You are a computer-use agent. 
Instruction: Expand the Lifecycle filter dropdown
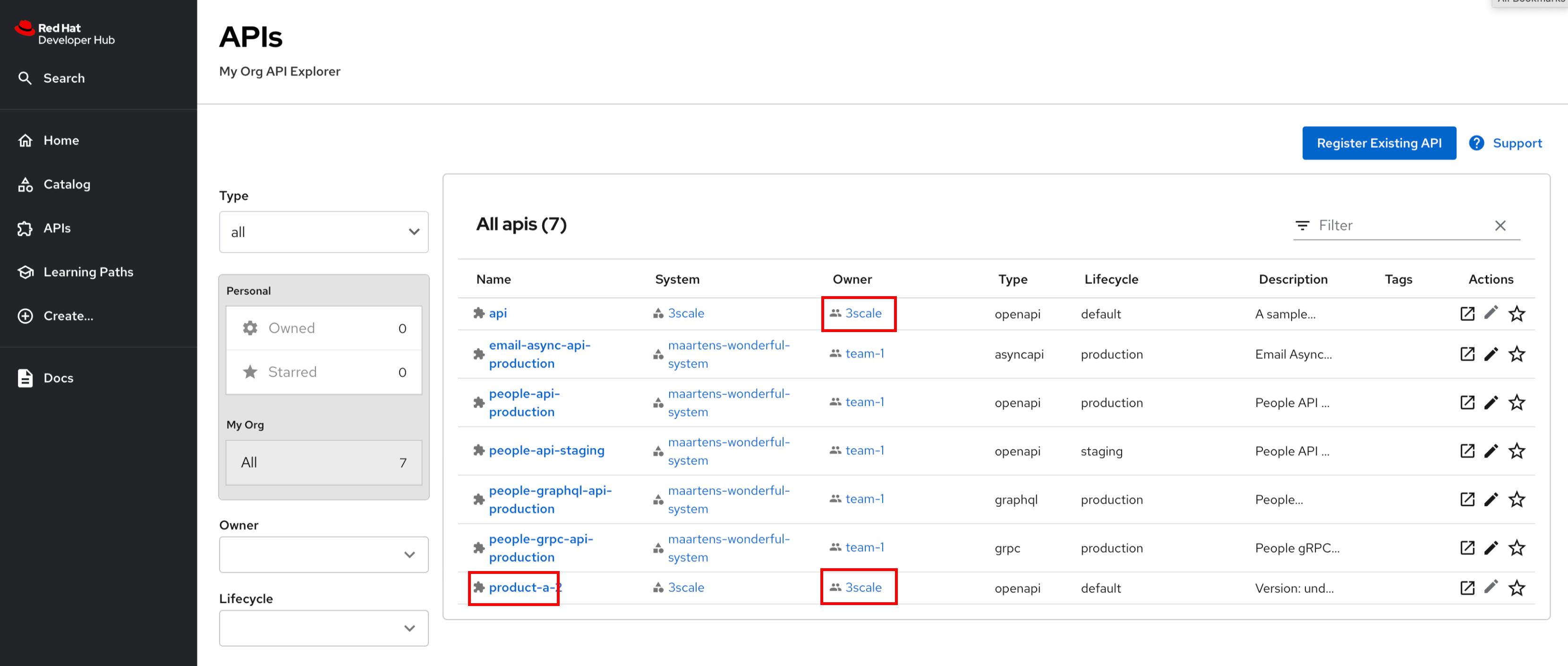click(323, 628)
